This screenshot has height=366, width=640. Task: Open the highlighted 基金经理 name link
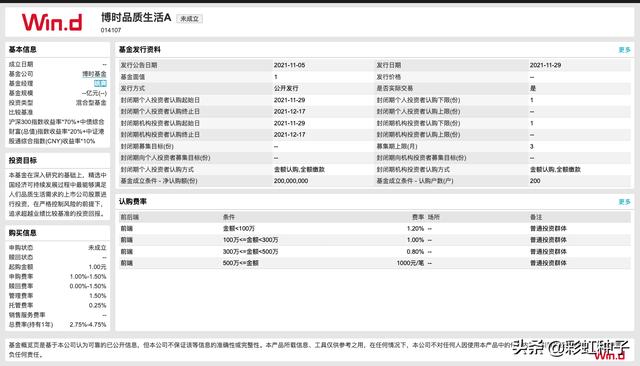pyautogui.click(x=100, y=83)
